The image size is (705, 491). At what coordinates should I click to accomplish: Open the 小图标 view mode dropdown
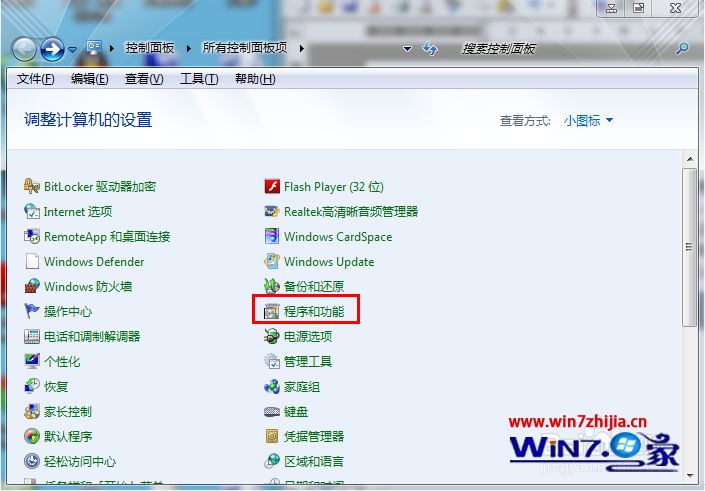[588, 121]
